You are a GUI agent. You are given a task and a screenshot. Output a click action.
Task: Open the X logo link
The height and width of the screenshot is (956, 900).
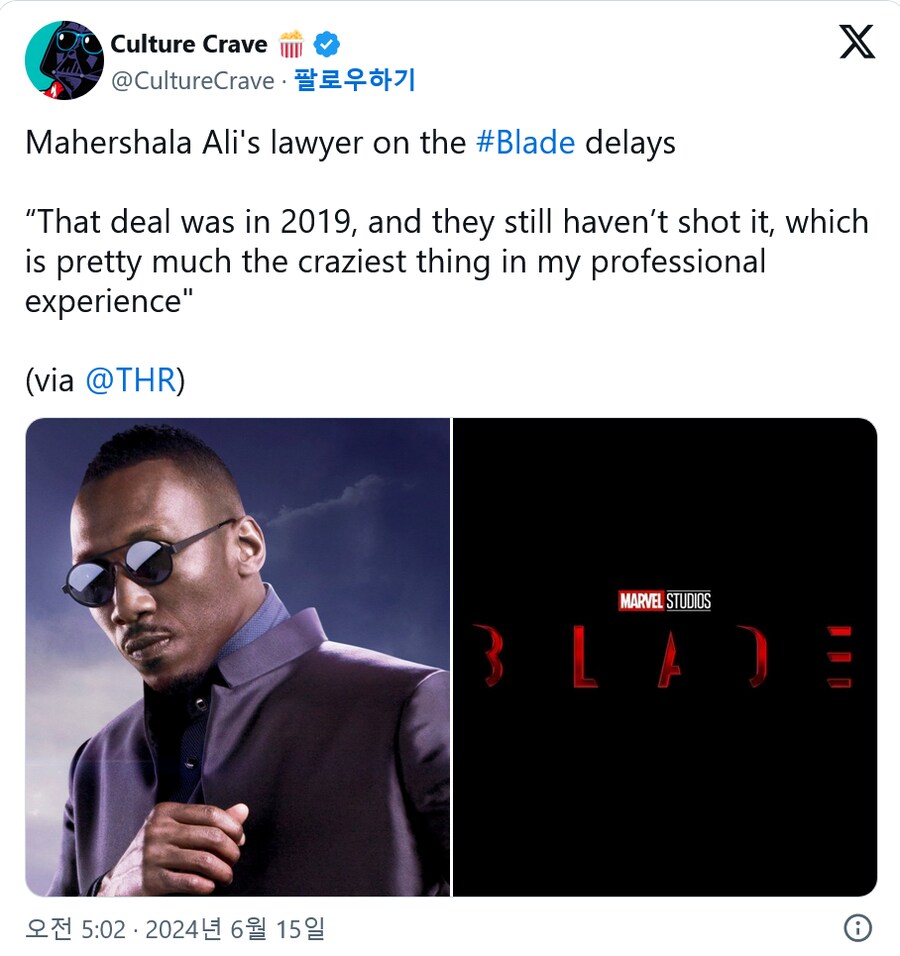[x=857, y=41]
